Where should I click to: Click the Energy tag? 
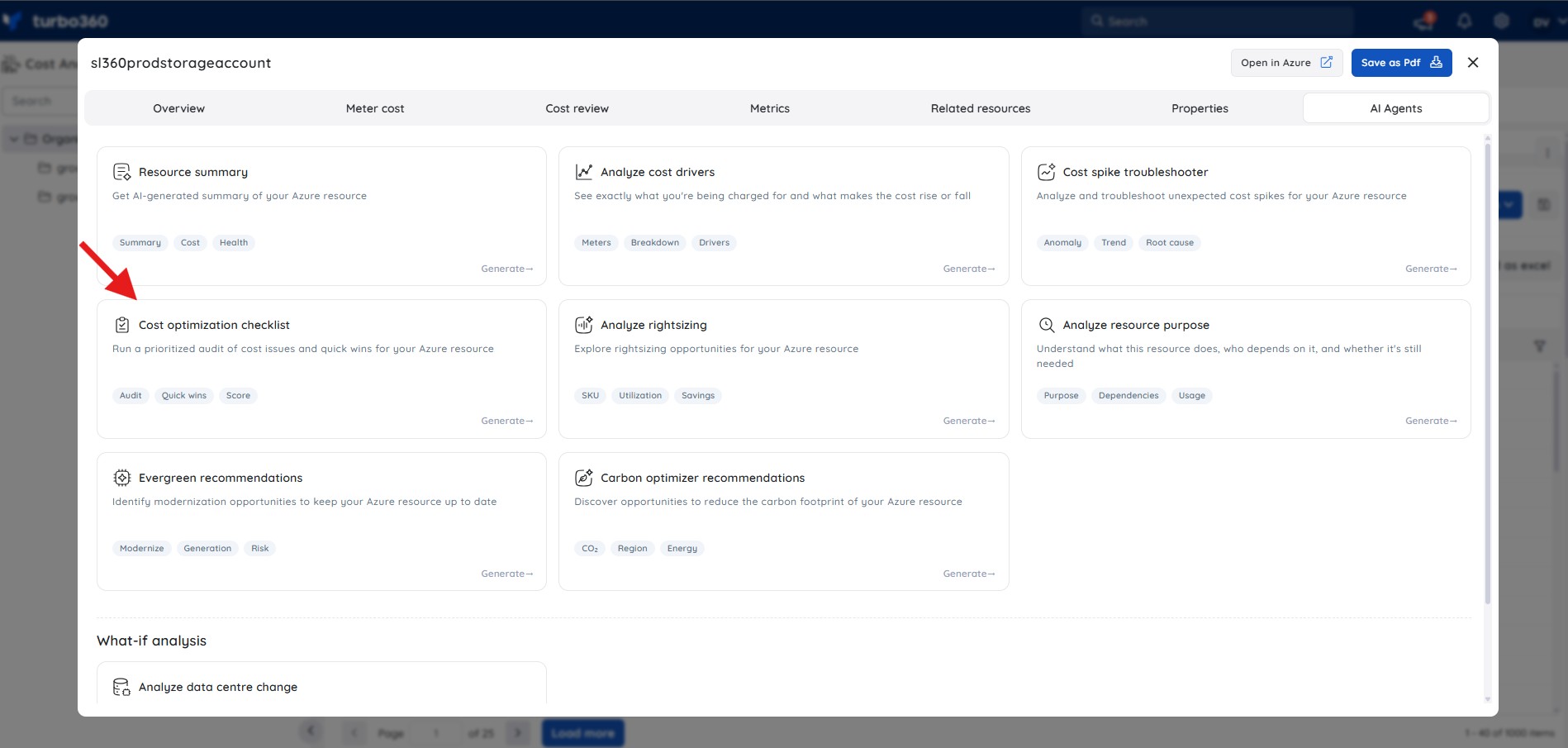tap(682, 548)
